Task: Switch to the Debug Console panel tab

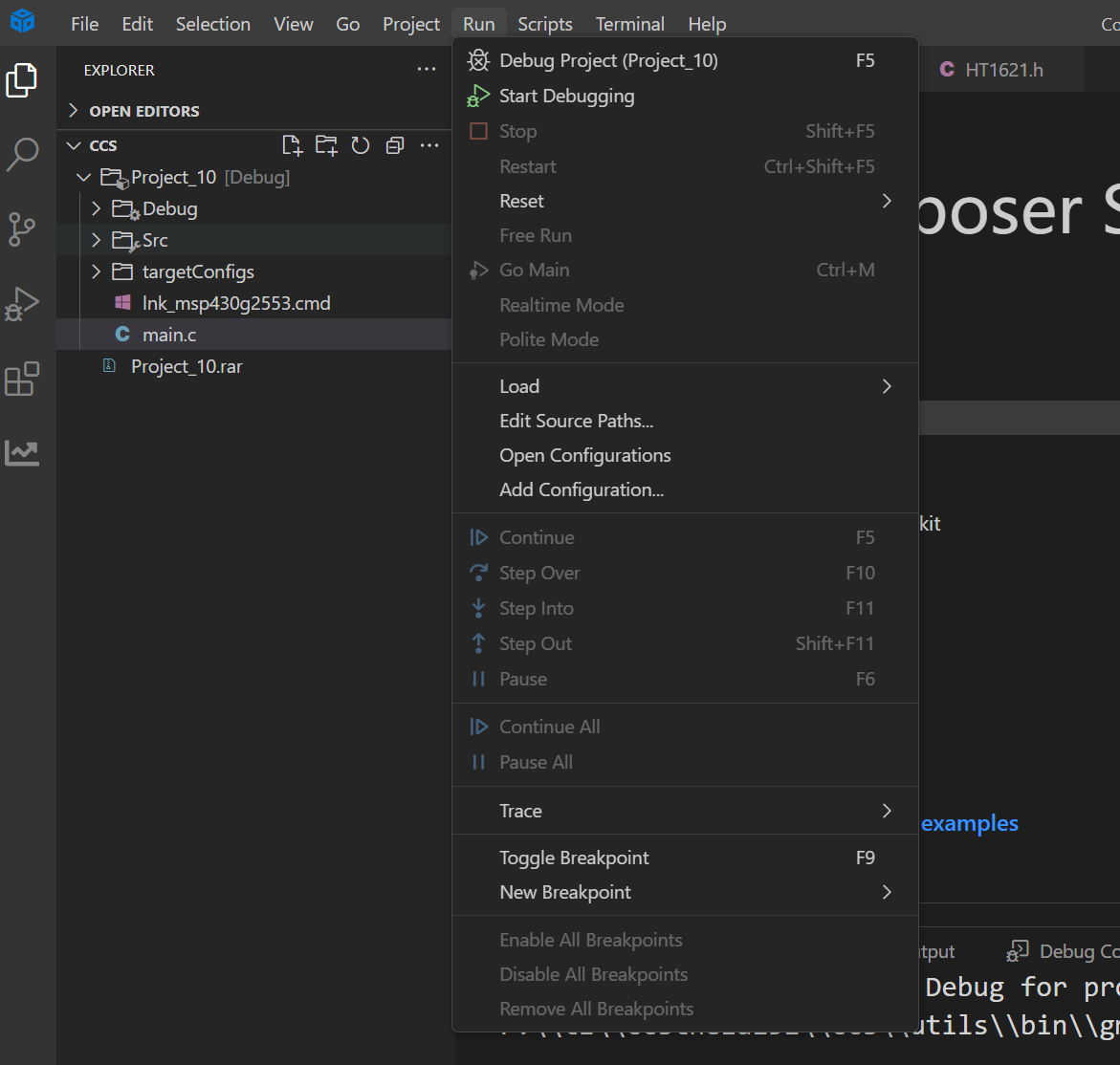Action: click(1065, 951)
